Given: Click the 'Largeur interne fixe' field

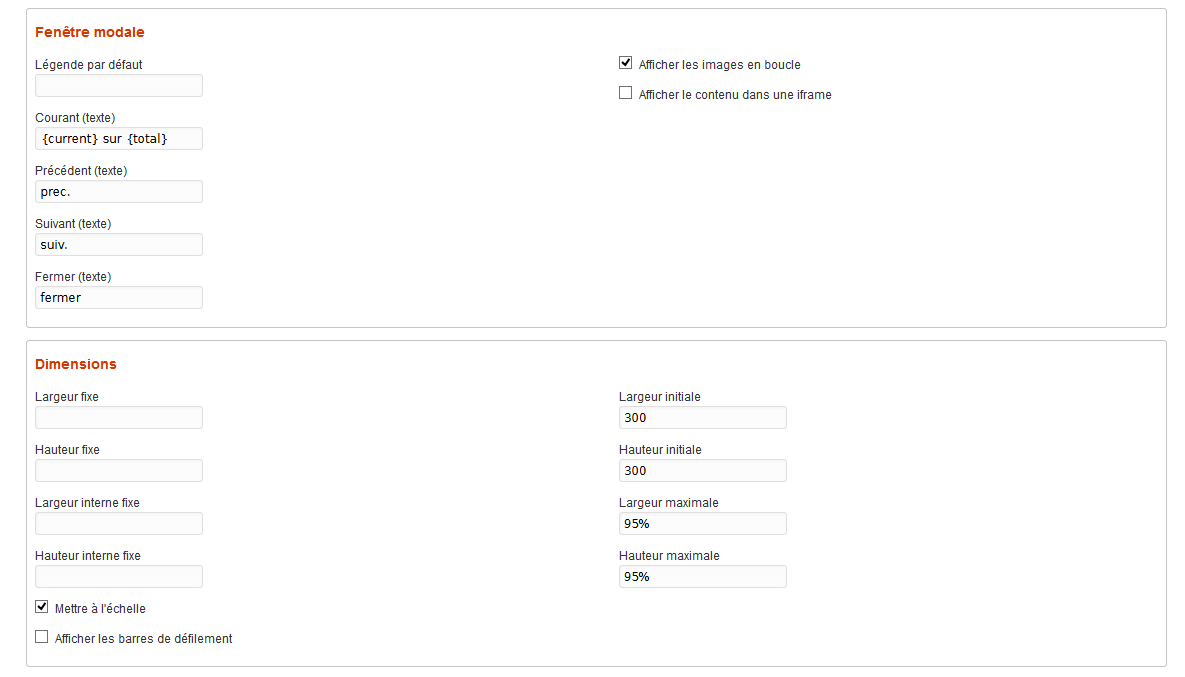Looking at the screenshot, I should 119,524.
